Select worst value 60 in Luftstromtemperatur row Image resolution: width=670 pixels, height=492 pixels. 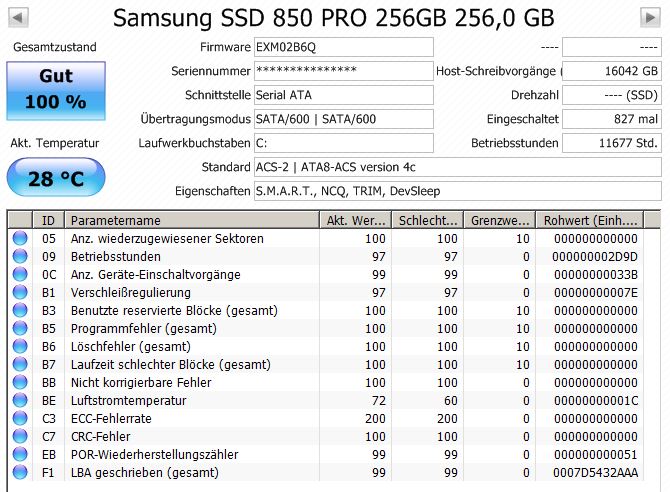(x=450, y=401)
